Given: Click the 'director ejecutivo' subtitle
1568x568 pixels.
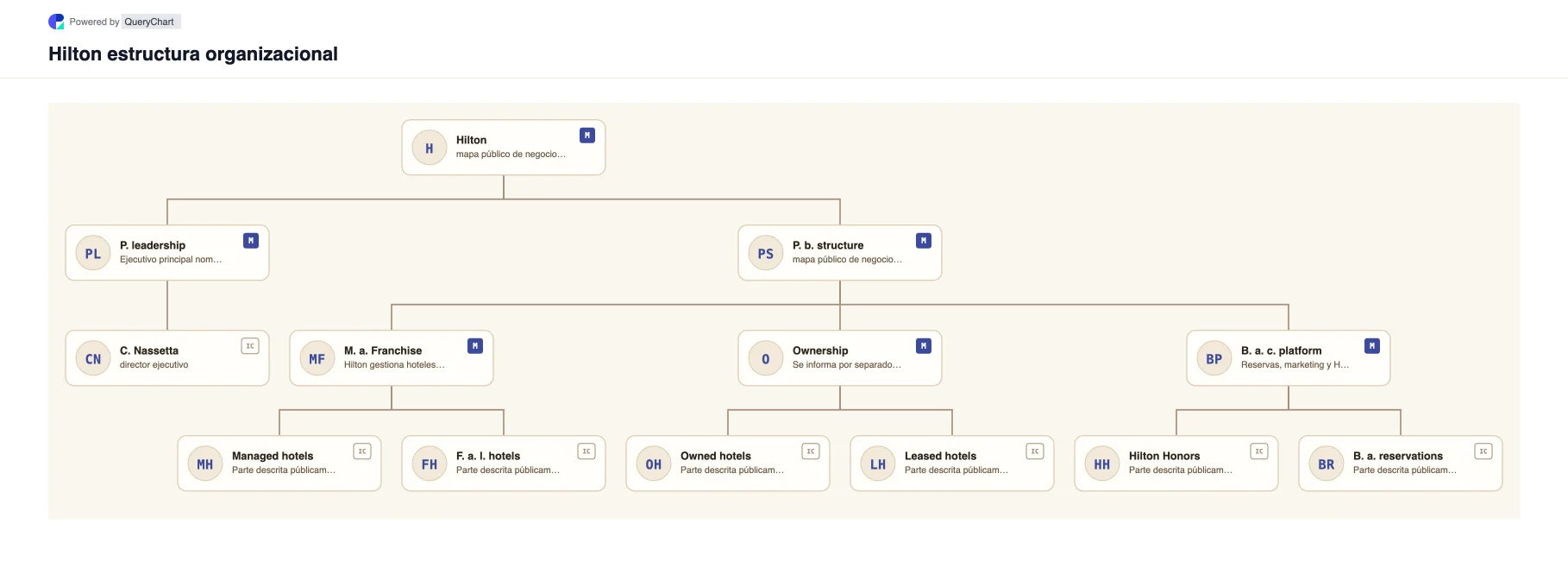Looking at the screenshot, I should point(154,365).
